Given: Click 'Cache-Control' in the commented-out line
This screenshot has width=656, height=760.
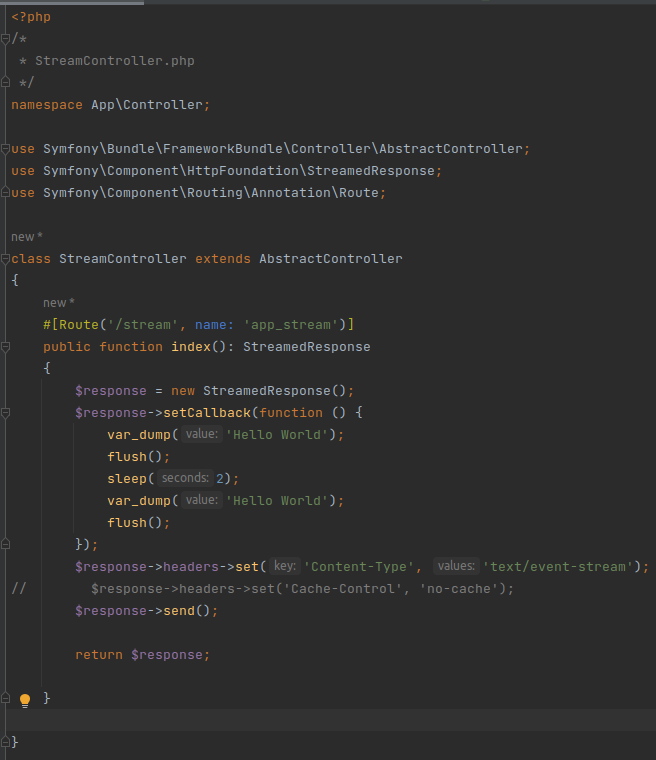Looking at the screenshot, I should point(342,589).
